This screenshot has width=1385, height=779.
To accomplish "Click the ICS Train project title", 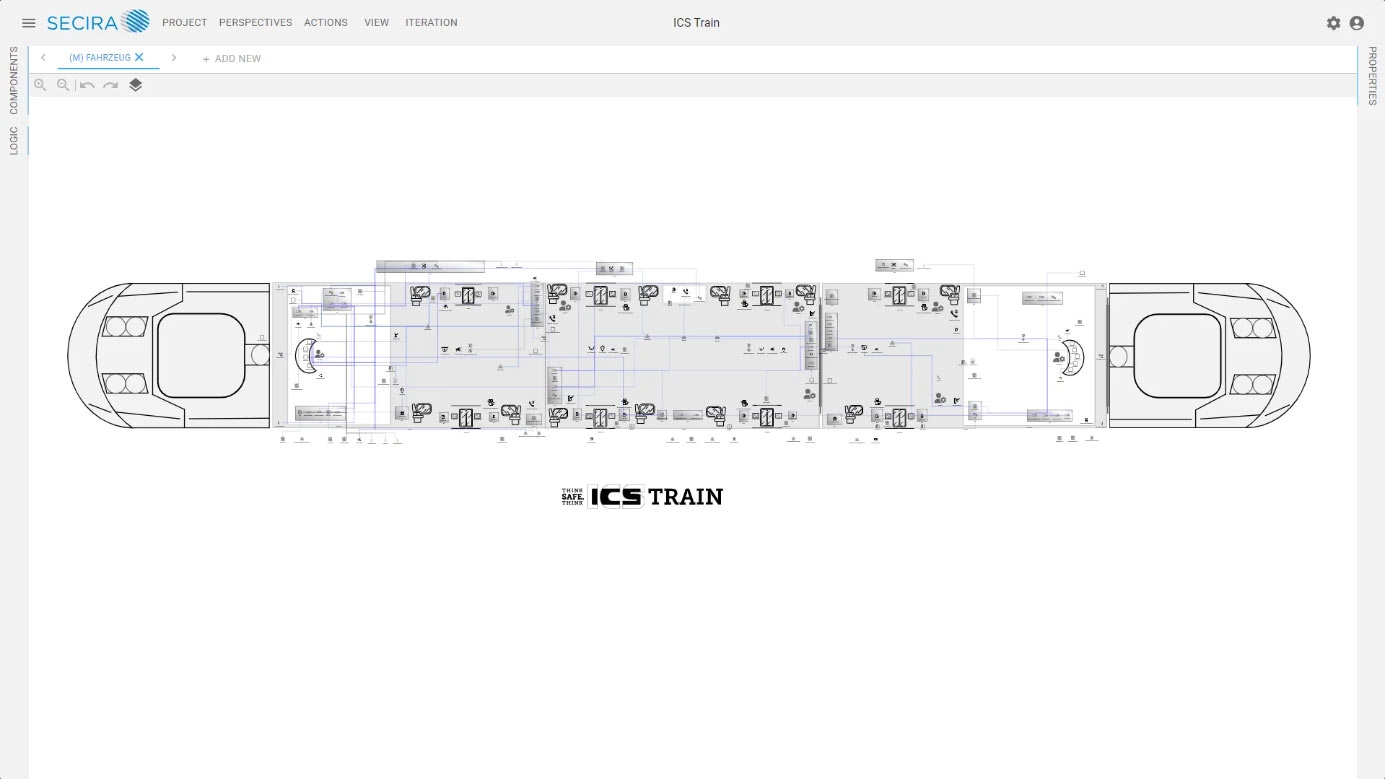I will [x=696, y=23].
